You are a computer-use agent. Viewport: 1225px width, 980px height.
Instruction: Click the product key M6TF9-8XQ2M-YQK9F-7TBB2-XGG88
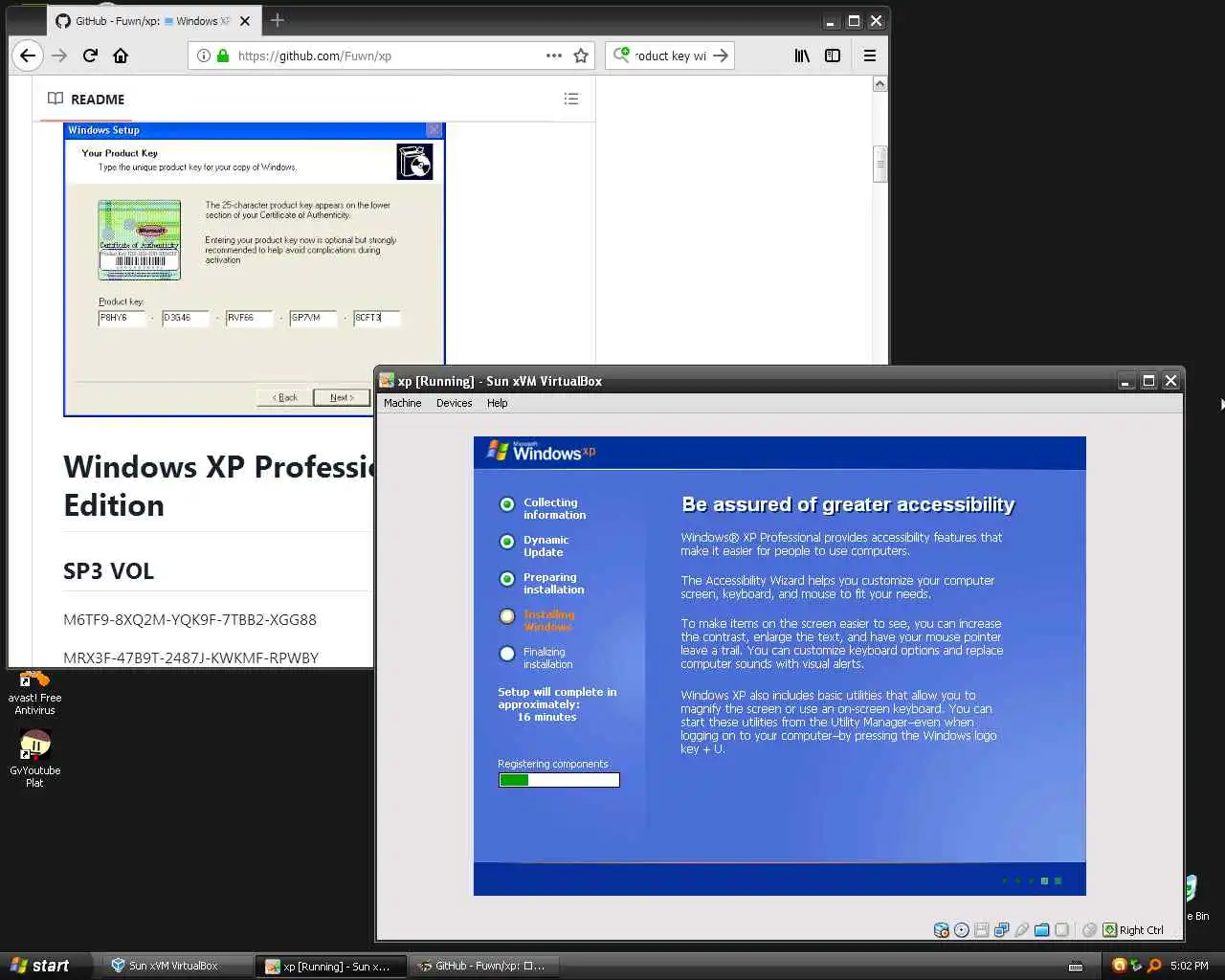(189, 619)
